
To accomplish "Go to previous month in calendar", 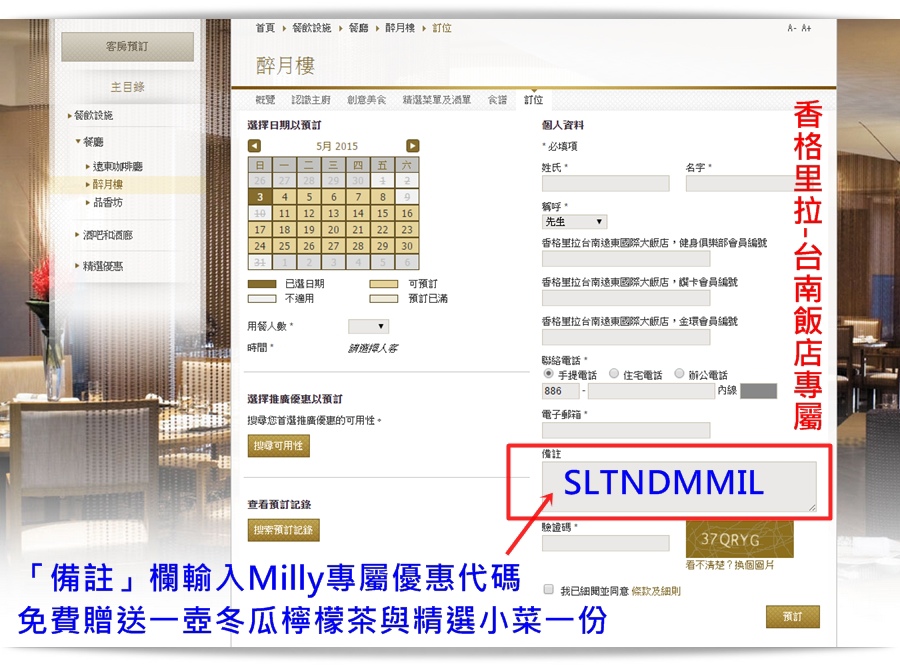I will click(254, 146).
